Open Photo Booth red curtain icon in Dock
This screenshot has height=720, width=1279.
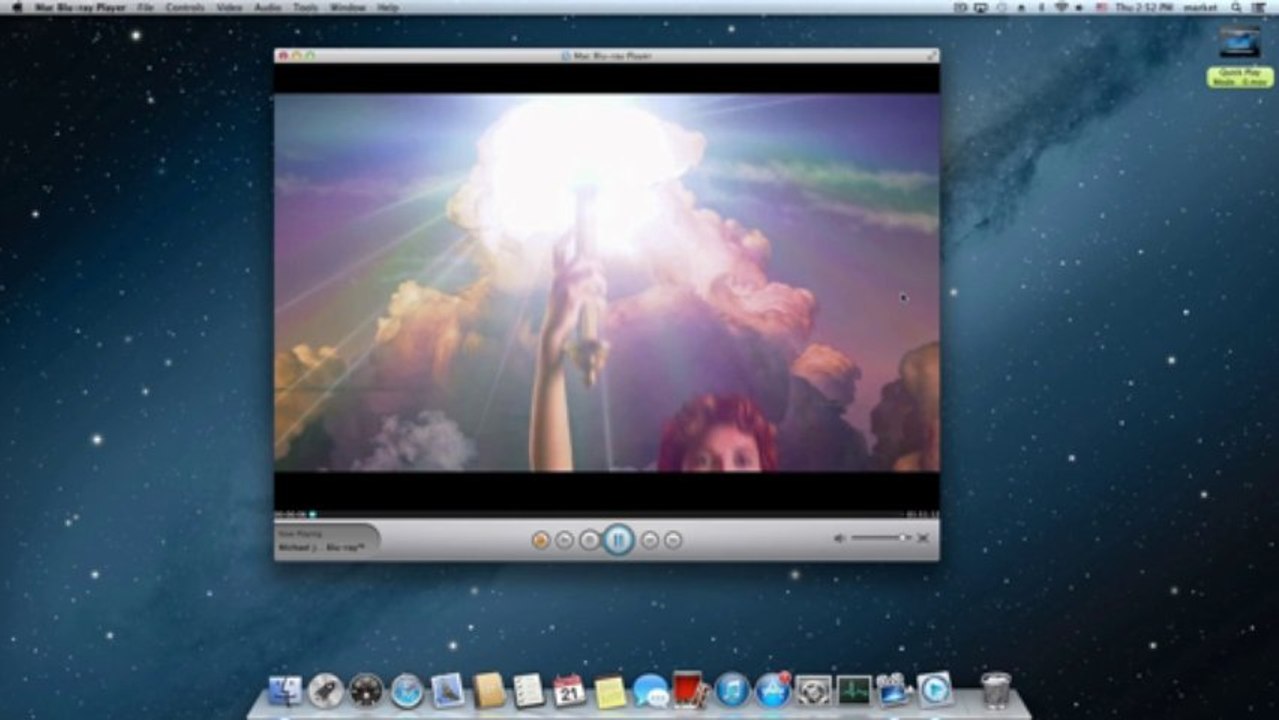tap(690, 689)
